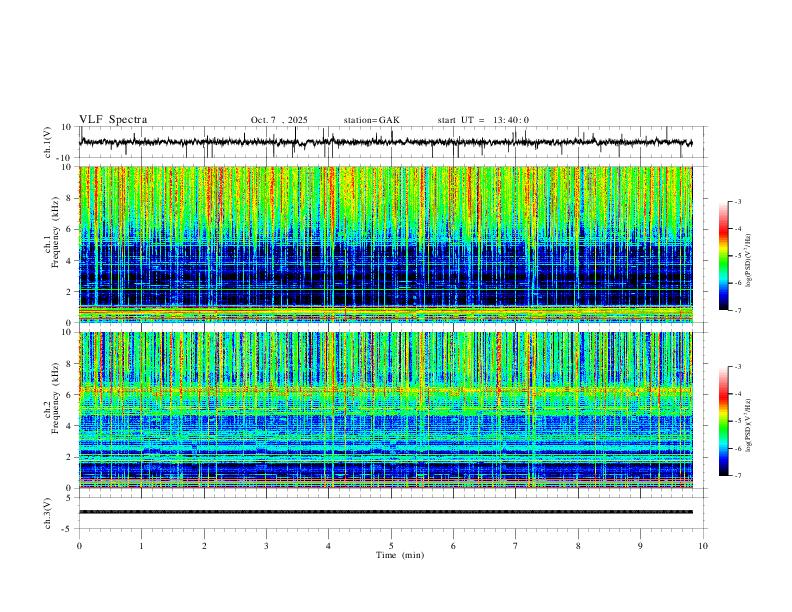The image size is (792, 612).
Task: Click the VLF Spectra title text
Action: tap(113, 120)
